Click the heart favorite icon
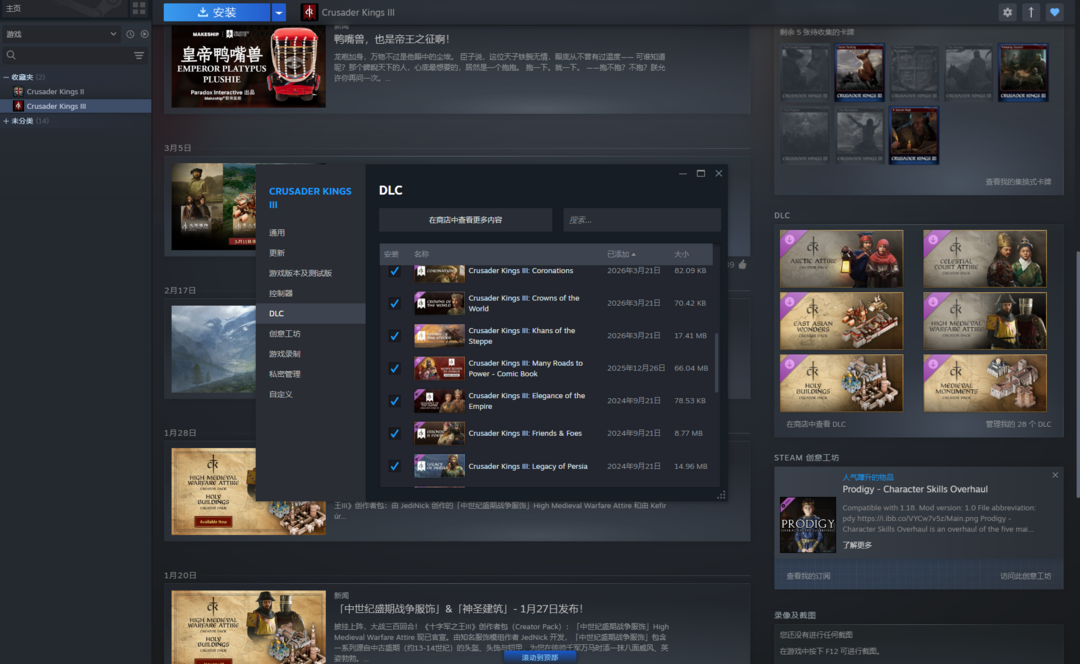Image resolution: width=1080 pixels, height=664 pixels. [x=1054, y=12]
